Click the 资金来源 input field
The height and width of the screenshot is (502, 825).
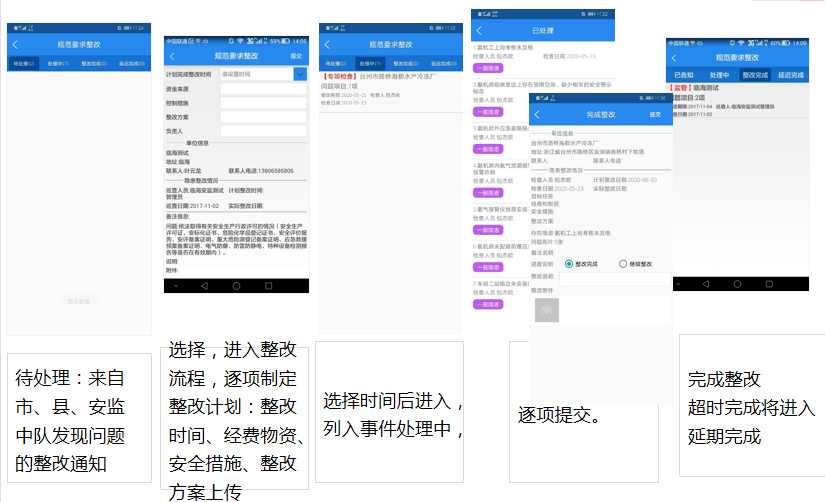click(263, 89)
